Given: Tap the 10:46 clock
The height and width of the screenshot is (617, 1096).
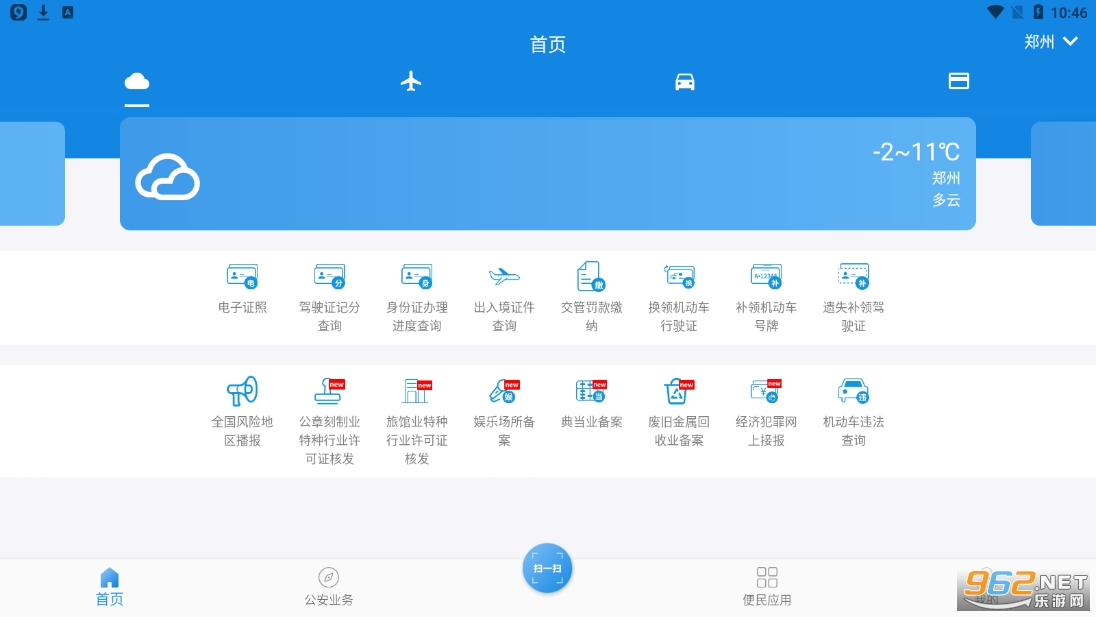Looking at the screenshot, I should point(1069,13).
